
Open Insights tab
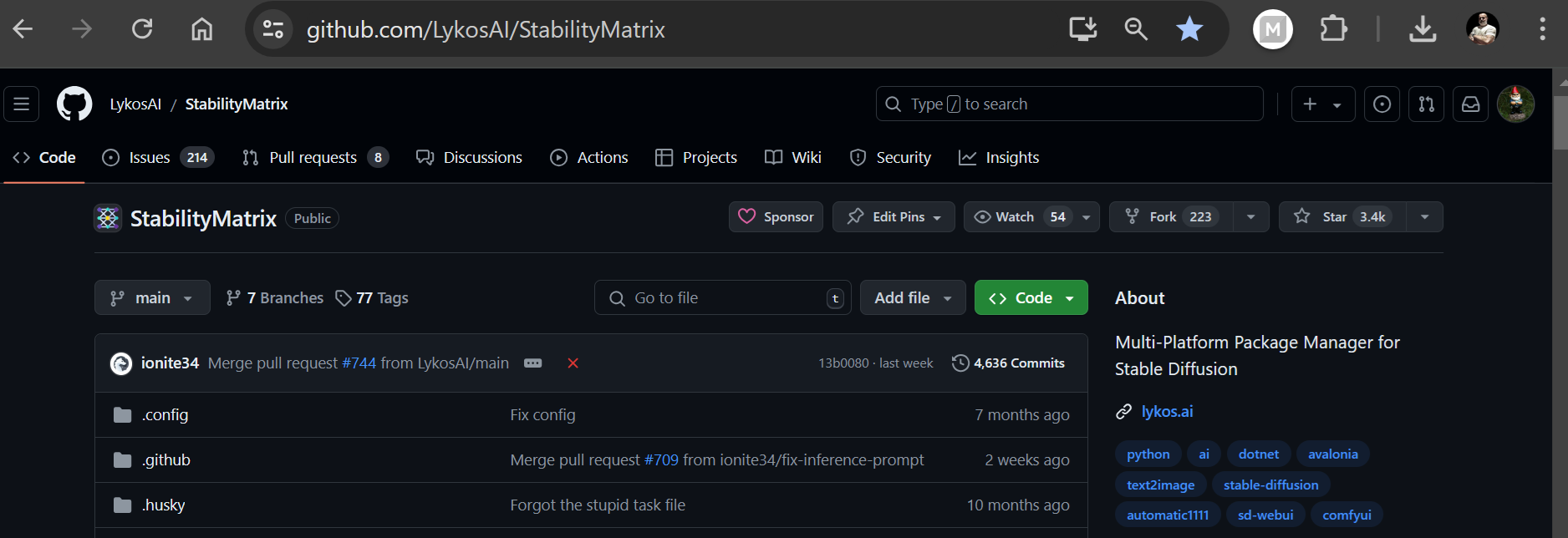tap(999, 158)
